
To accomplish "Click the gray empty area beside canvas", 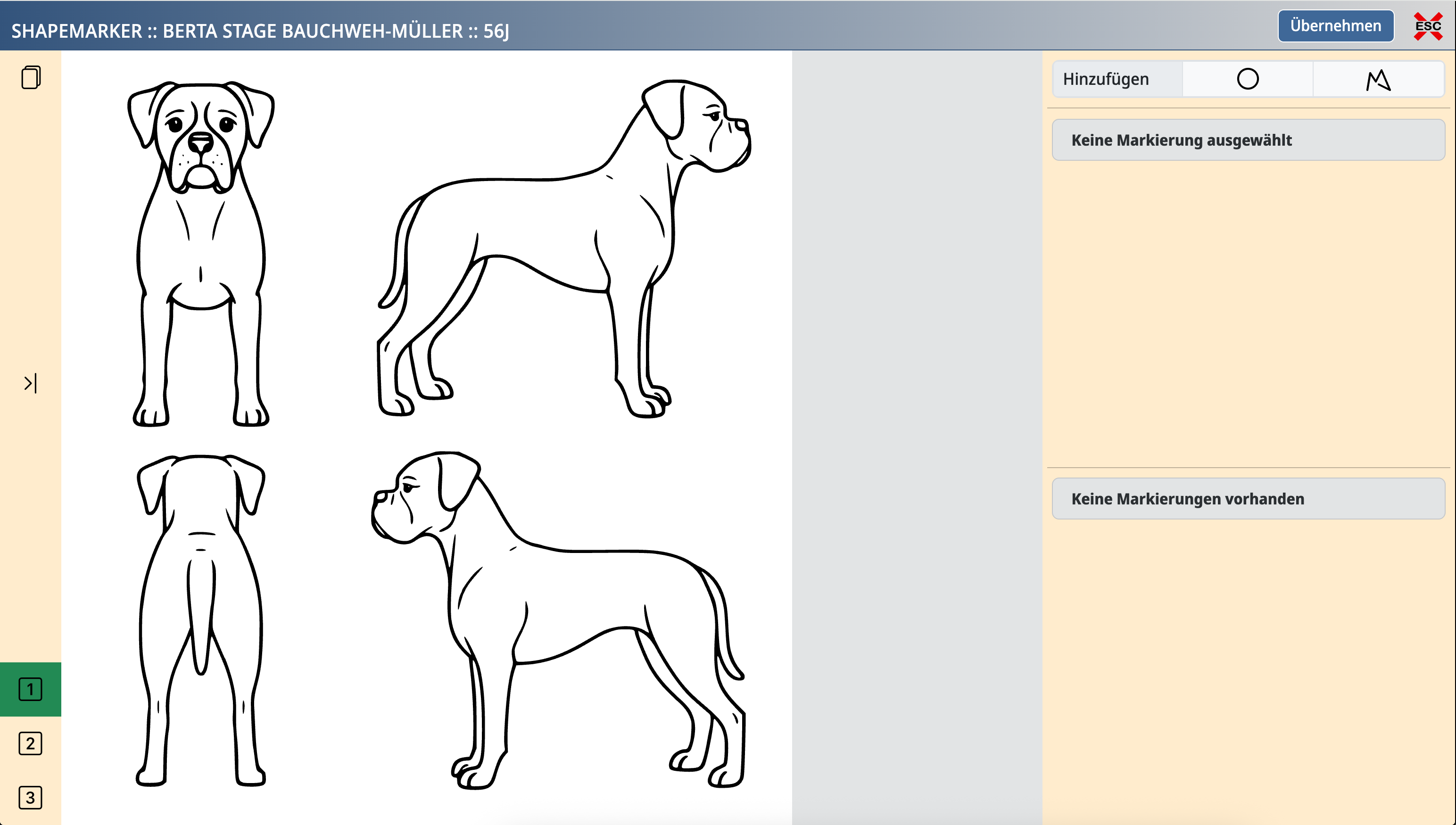I will 916,436.
